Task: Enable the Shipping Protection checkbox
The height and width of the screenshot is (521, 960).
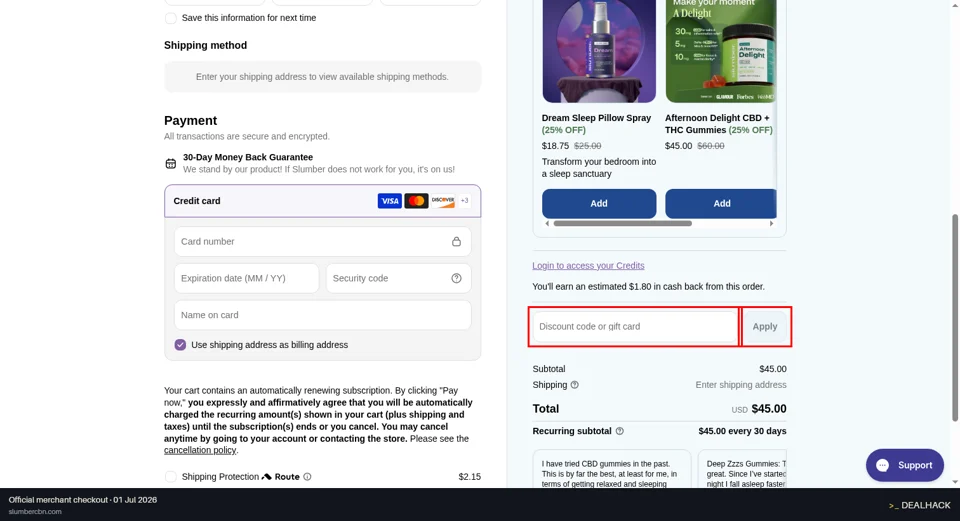Action: pyautogui.click(x=171, y=477)
